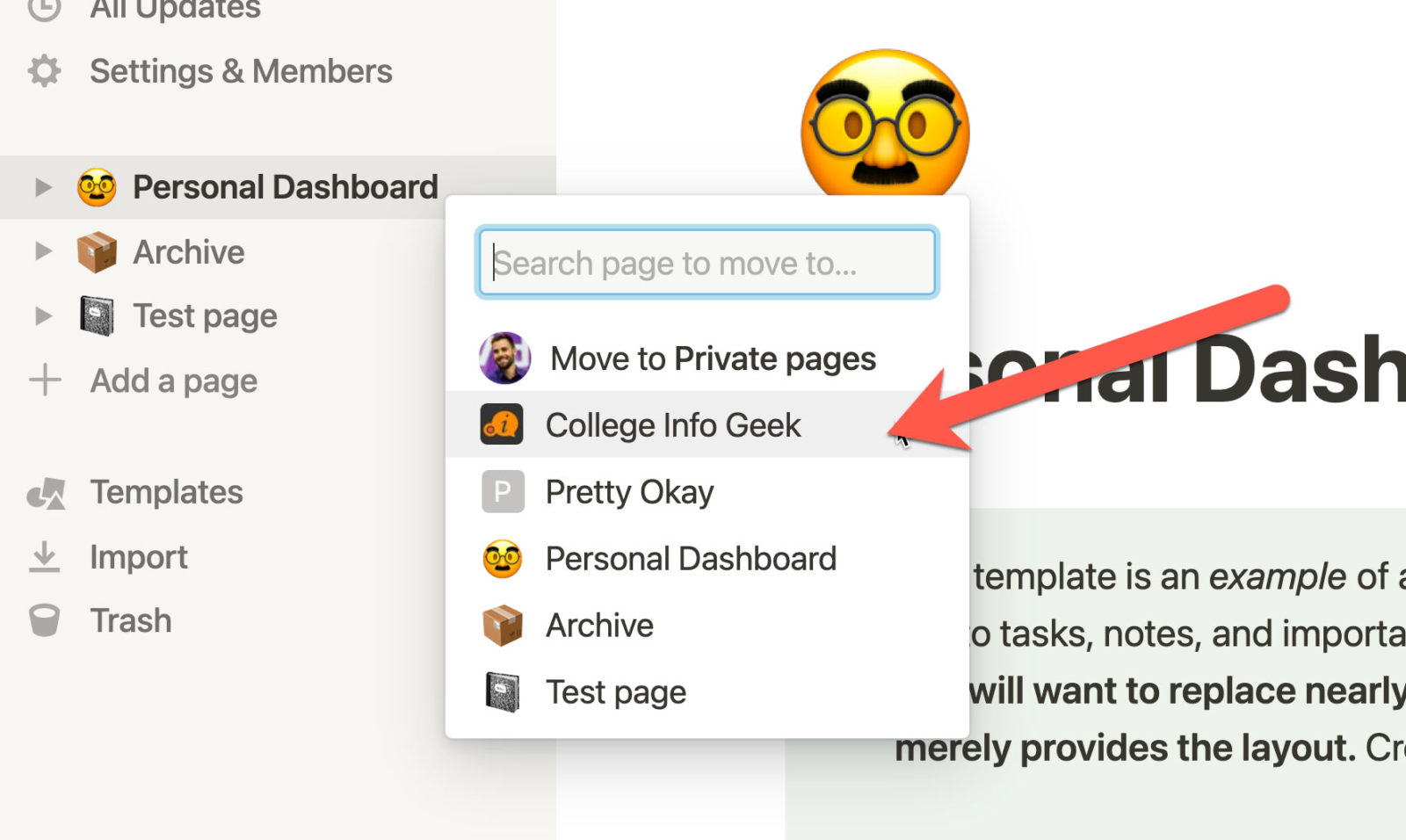The width and height of the screenshot is (1406, 840).
Task: Expand the Test page disclosure triangle
Action: coord(41,315)
